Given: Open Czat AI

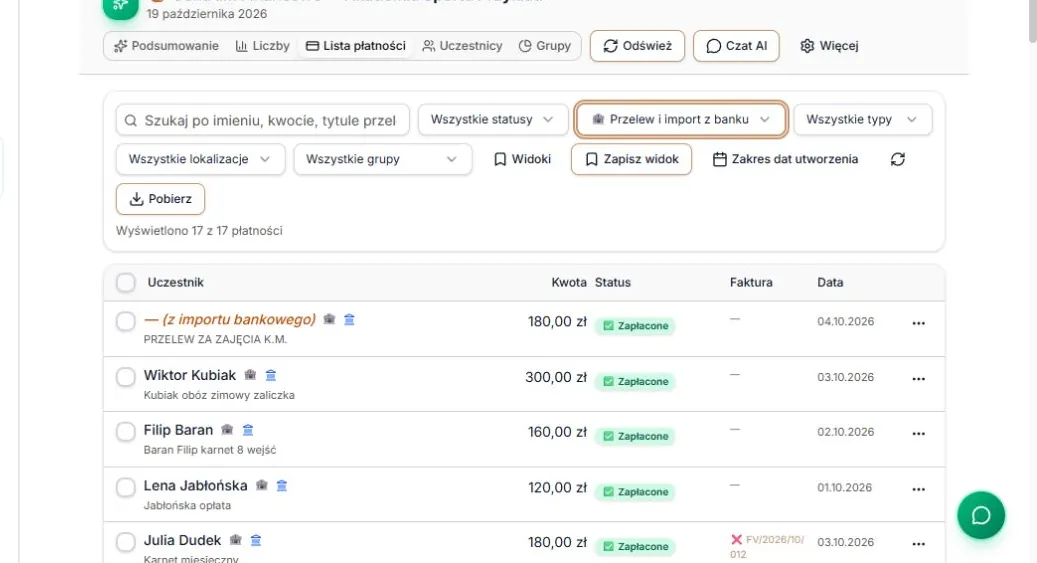Looking at the screenshot, I should point(736,46).
